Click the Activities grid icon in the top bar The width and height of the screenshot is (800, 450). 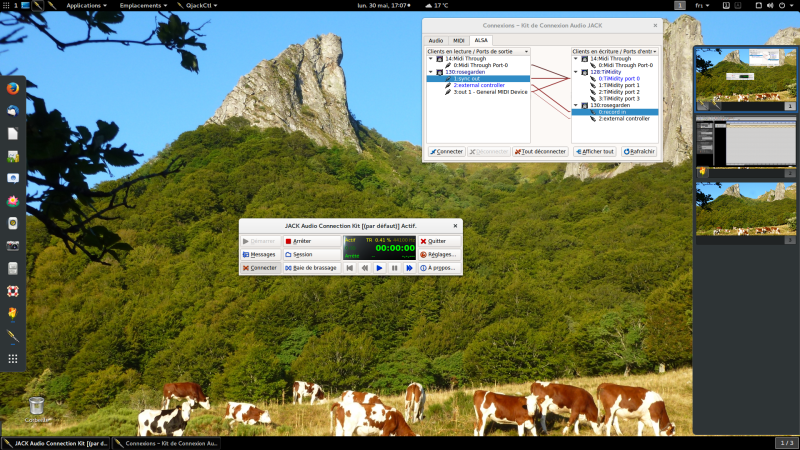(x=6, y=5)
